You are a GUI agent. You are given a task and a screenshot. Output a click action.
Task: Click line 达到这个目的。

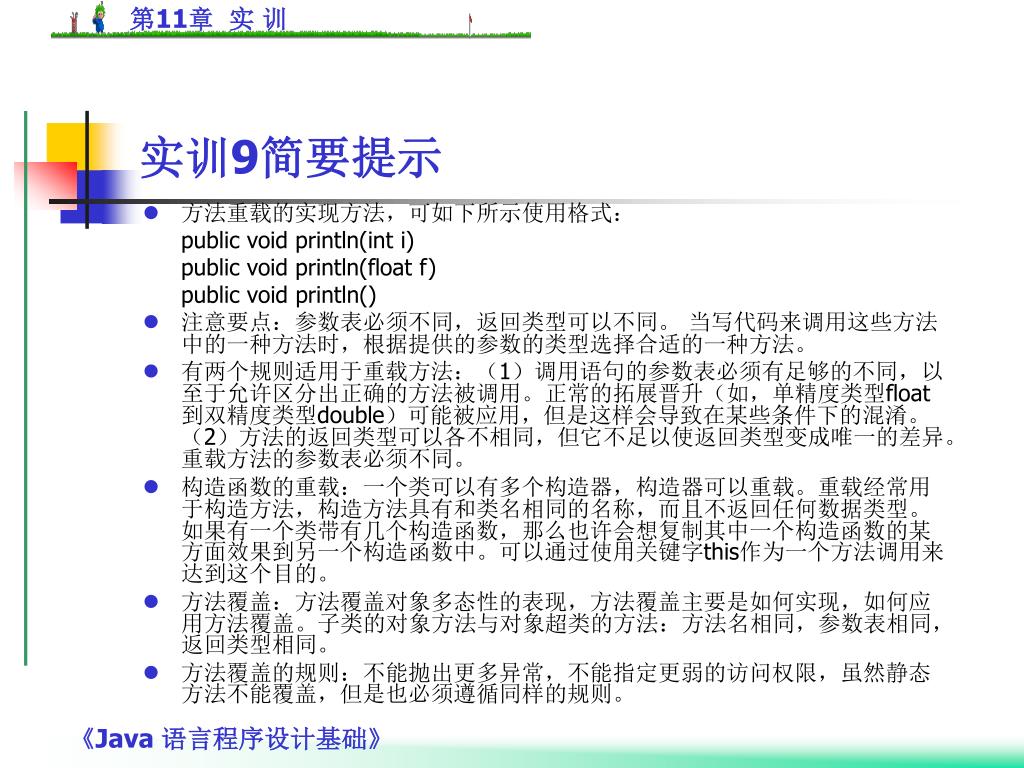(255, 573)
